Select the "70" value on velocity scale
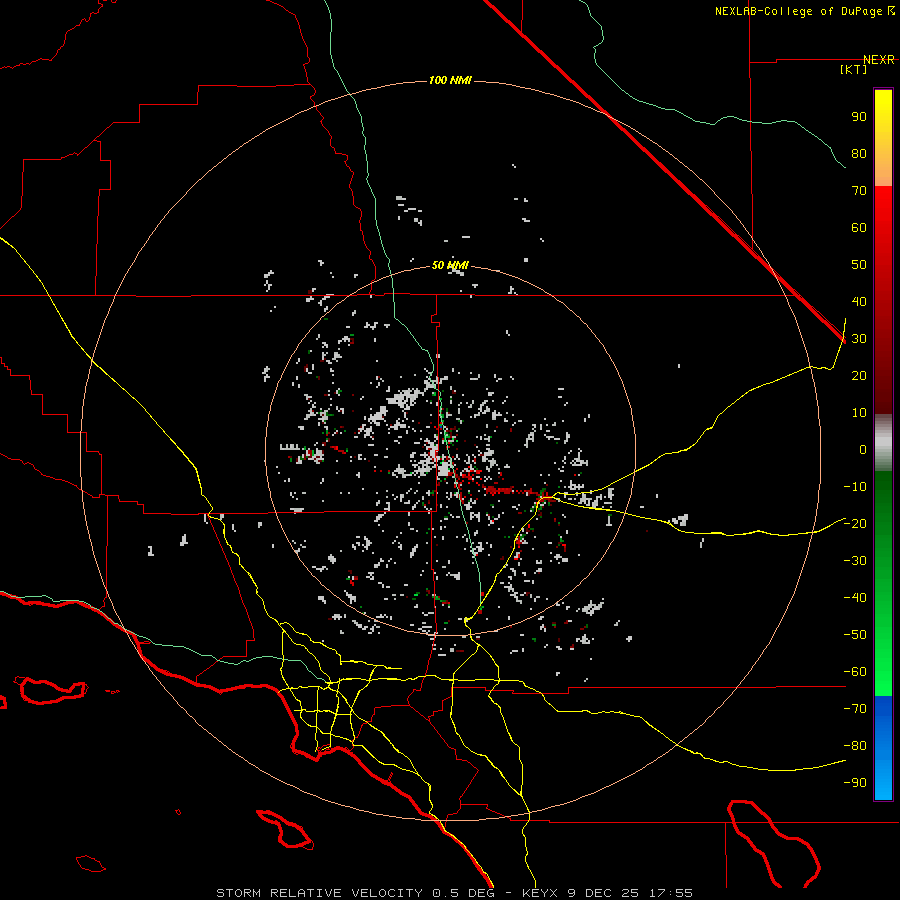 click(859, 191)
